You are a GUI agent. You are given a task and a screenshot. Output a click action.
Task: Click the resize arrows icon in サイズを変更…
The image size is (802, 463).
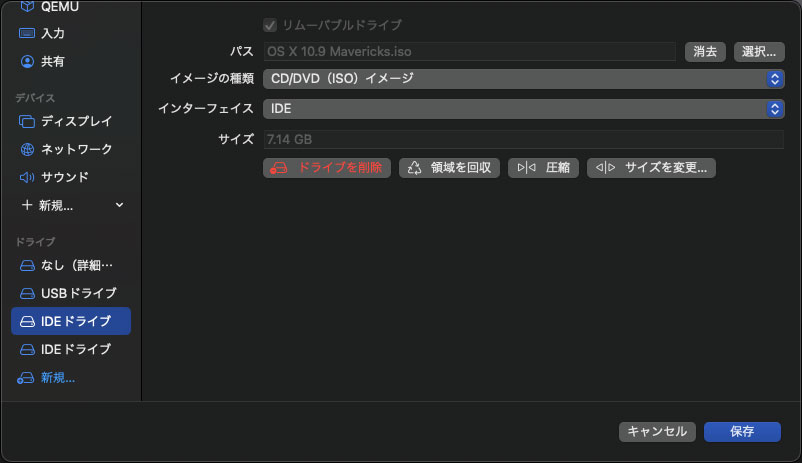606,167
